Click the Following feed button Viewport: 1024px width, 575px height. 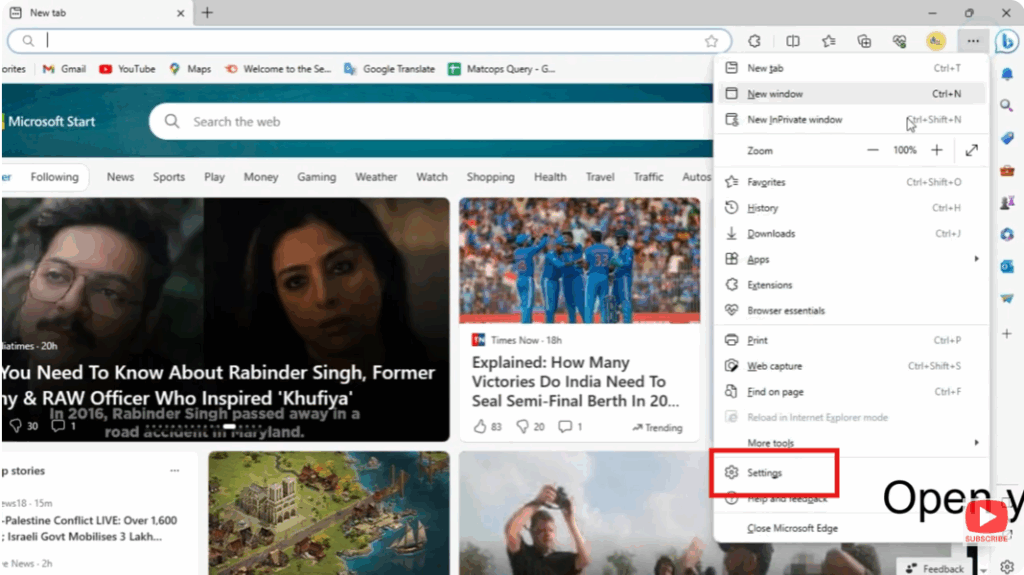[54, 177]
